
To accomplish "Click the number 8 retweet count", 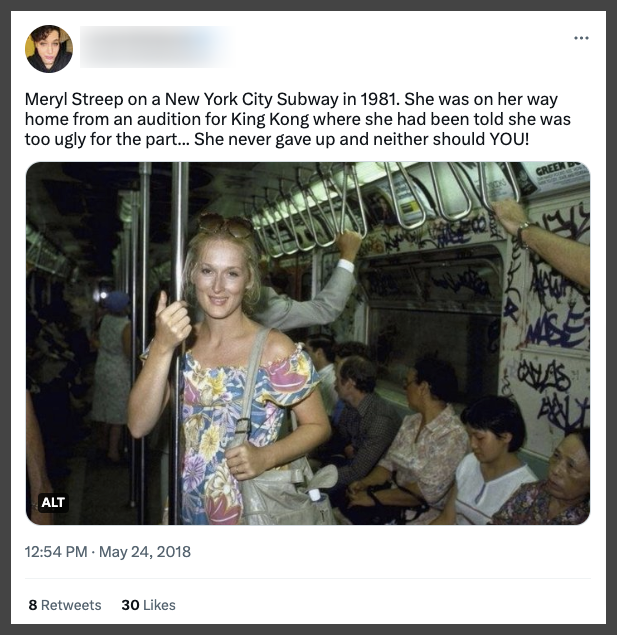I will [x=33, y=605].
